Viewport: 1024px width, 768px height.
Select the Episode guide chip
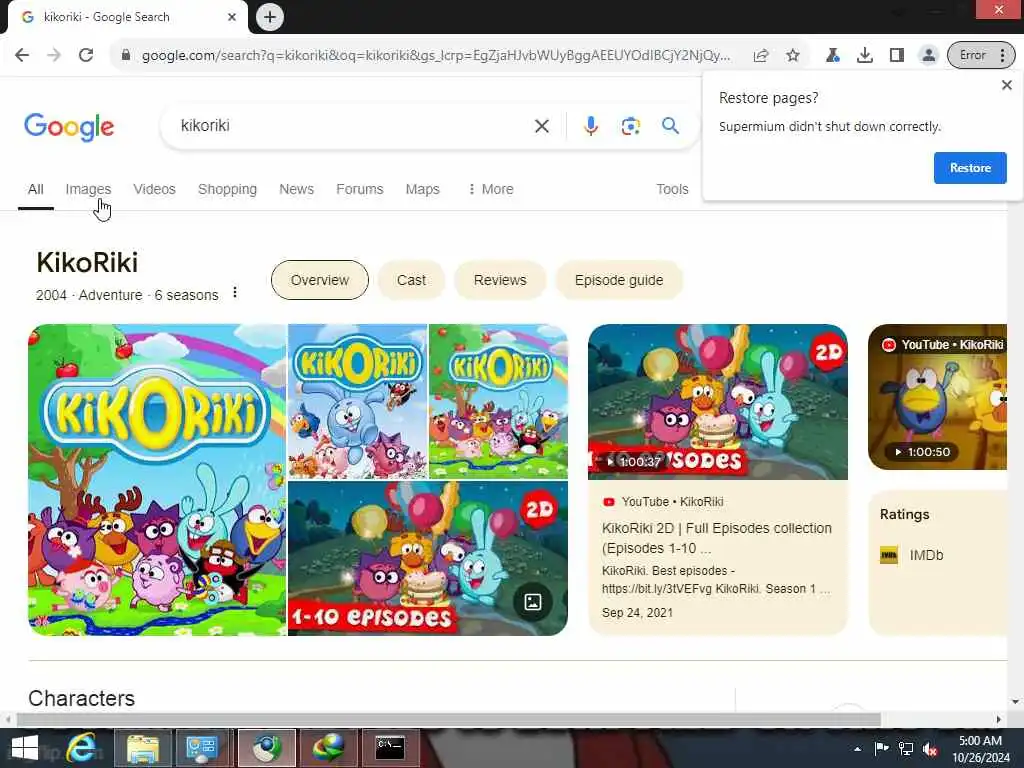(619, 280)
